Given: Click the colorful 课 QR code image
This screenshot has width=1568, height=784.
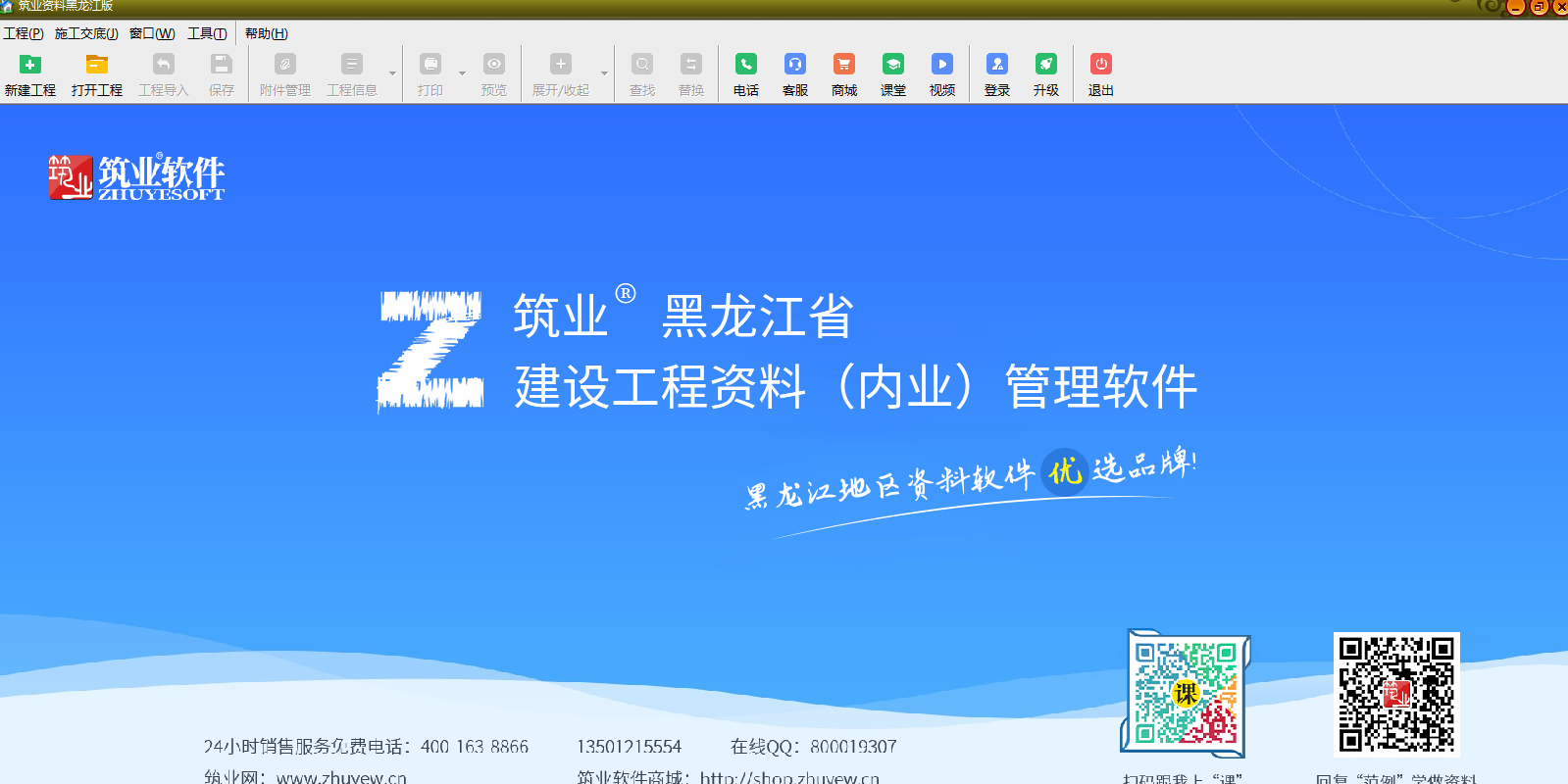Looking at the screenshot, I should tap(1186, 694).
